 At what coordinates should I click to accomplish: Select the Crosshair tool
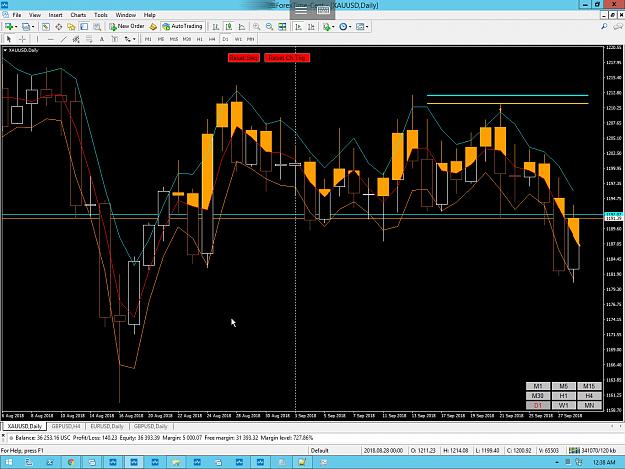coord(22,39)
